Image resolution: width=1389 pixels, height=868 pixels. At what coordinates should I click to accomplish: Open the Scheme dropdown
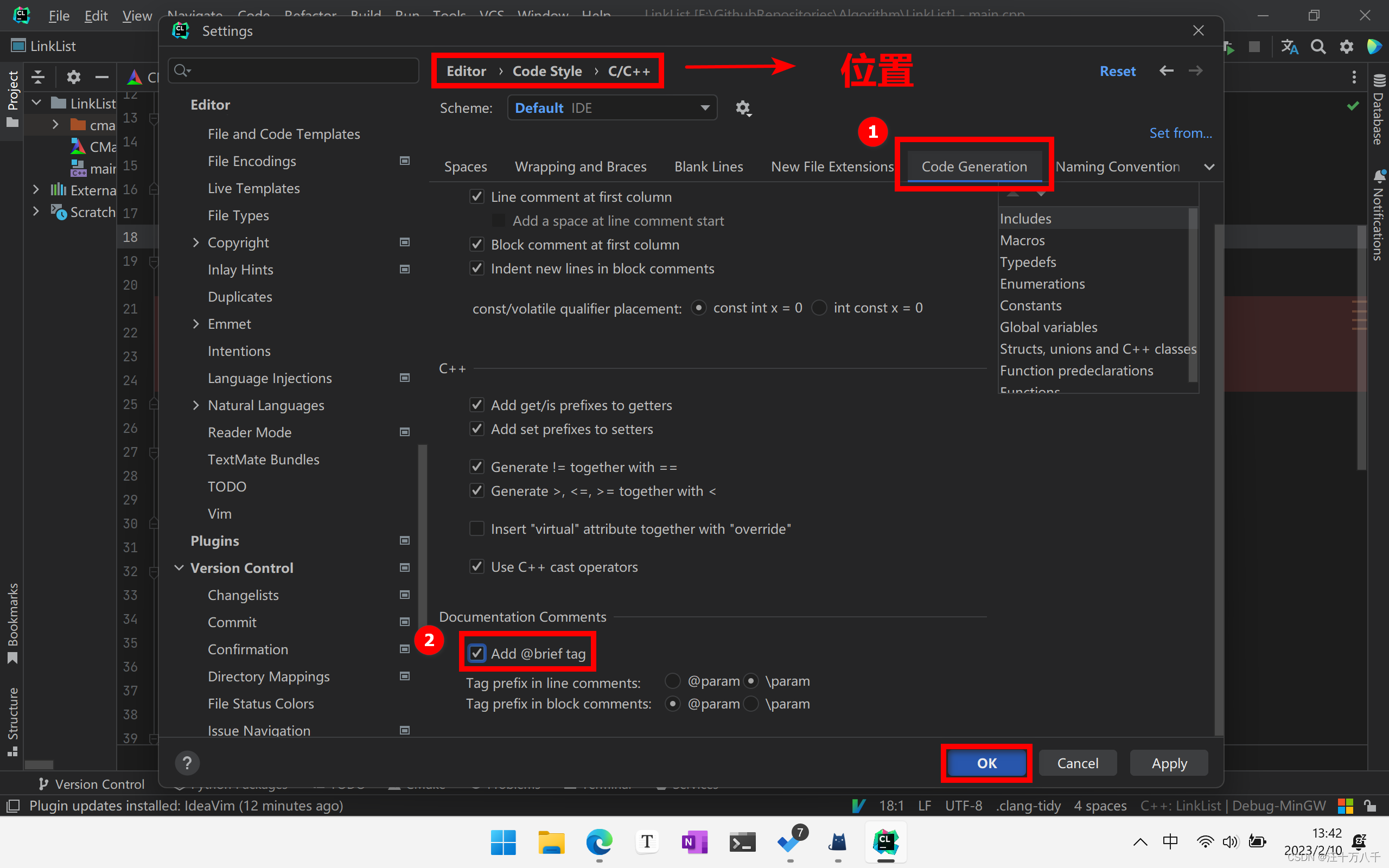coord(612,108)
